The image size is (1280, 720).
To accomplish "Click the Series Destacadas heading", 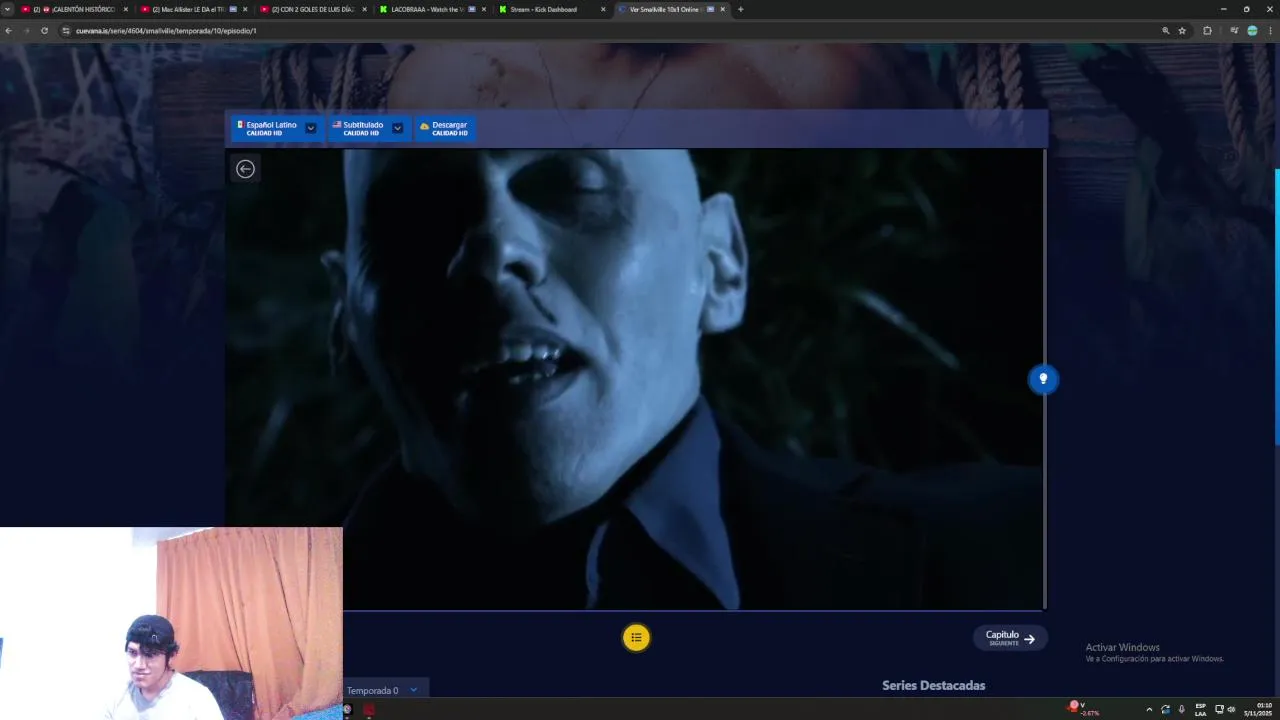I will pos(933,686).
